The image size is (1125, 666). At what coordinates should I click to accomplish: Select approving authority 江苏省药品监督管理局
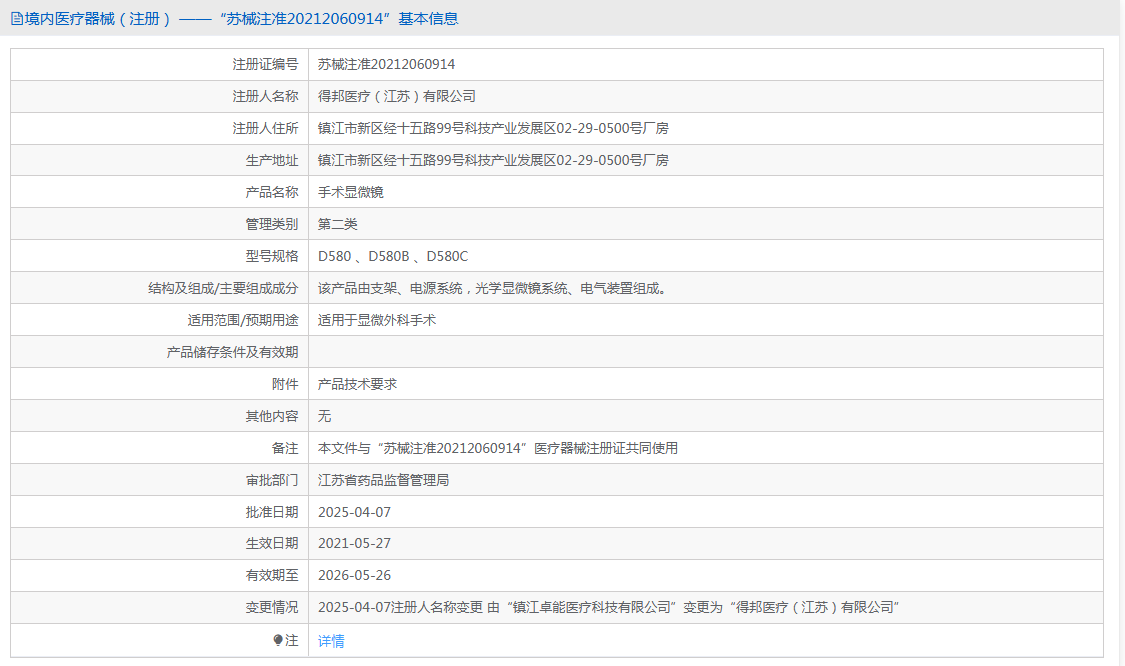pos(383,480)
